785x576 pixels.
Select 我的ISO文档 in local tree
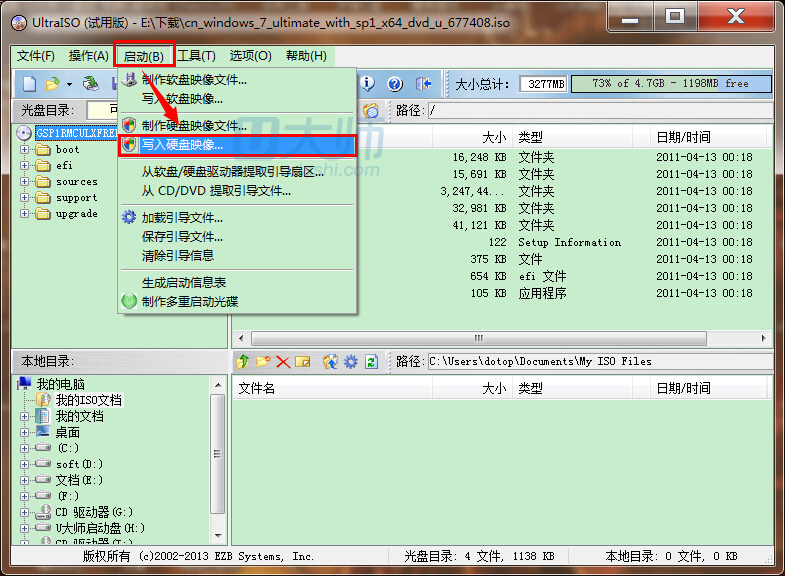pos(88,400)
